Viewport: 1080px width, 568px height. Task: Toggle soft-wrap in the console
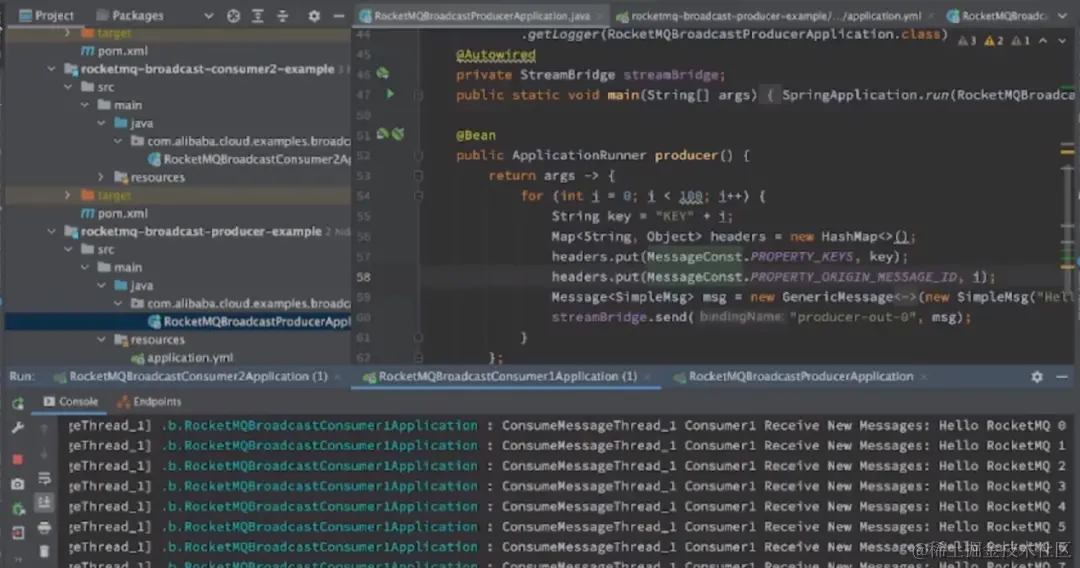[44, 478]
